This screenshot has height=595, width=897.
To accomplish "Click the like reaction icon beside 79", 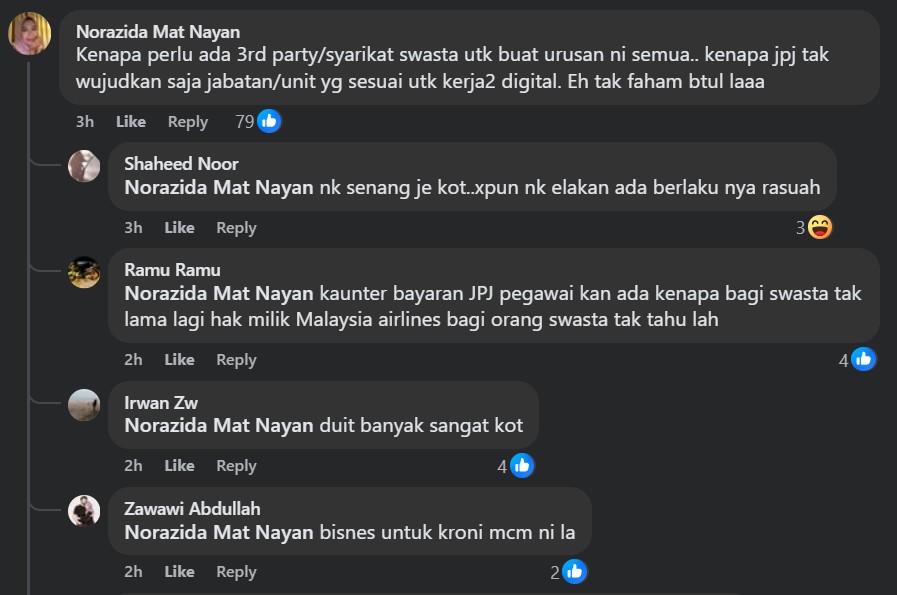I will coord(269,121).
